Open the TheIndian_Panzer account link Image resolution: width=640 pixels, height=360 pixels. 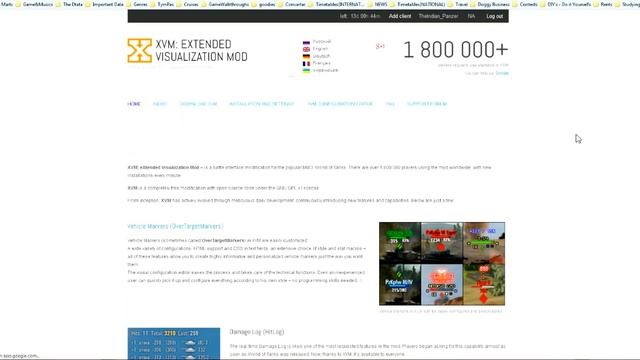point(438,16)
